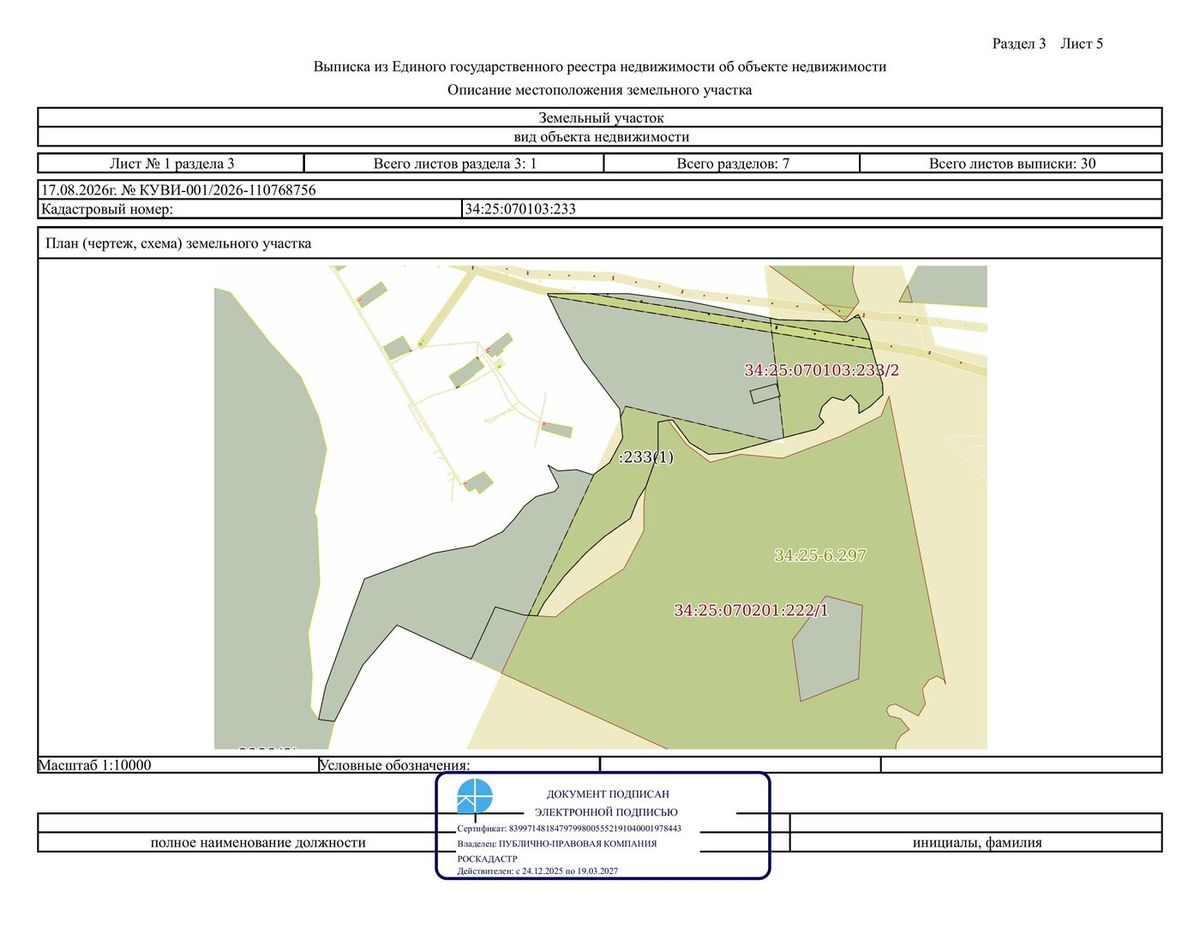Select the 'Лист 5' header text
This screenshot has width=1200, height=927.
(x=1082, y=44)
